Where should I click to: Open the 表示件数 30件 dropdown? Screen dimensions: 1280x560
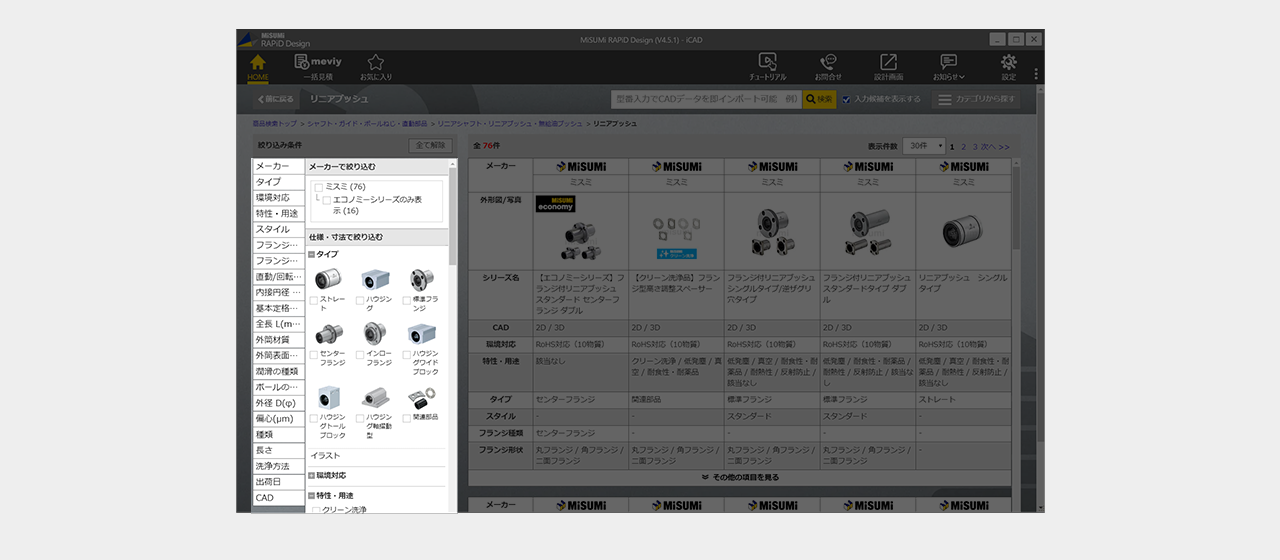[x=923, y=146]
